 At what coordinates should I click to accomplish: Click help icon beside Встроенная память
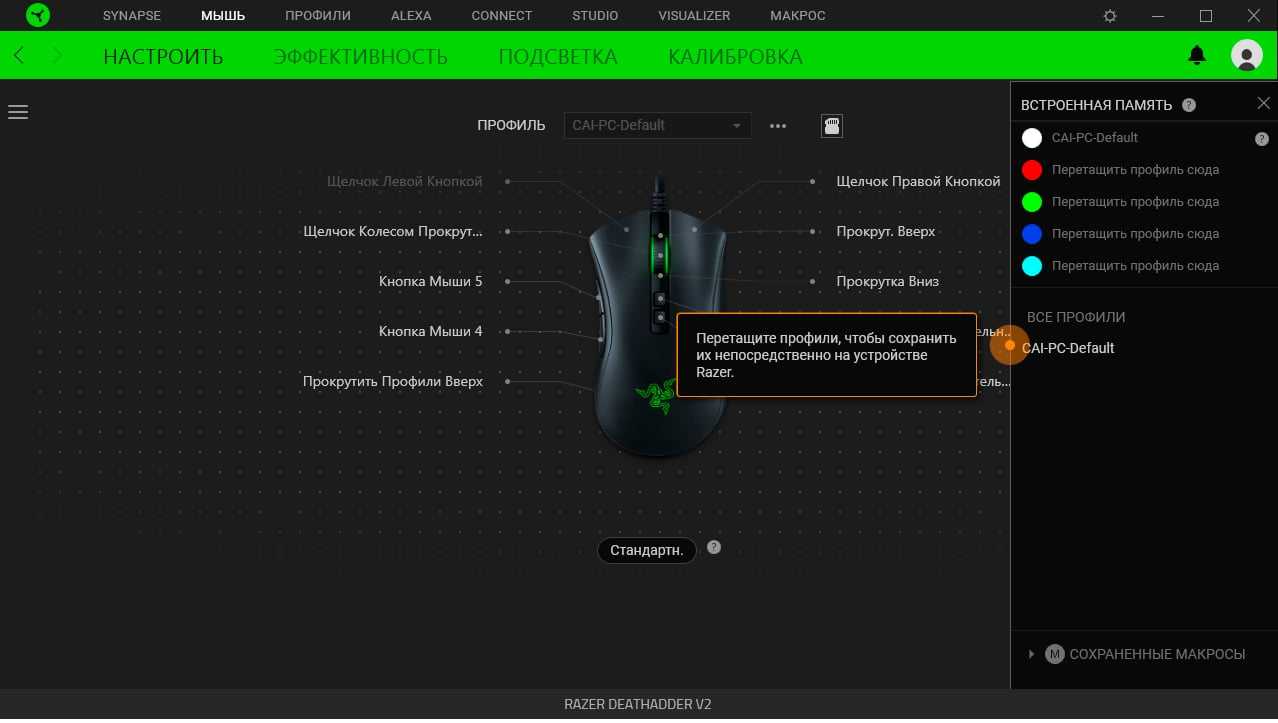tap(1189, 105)
